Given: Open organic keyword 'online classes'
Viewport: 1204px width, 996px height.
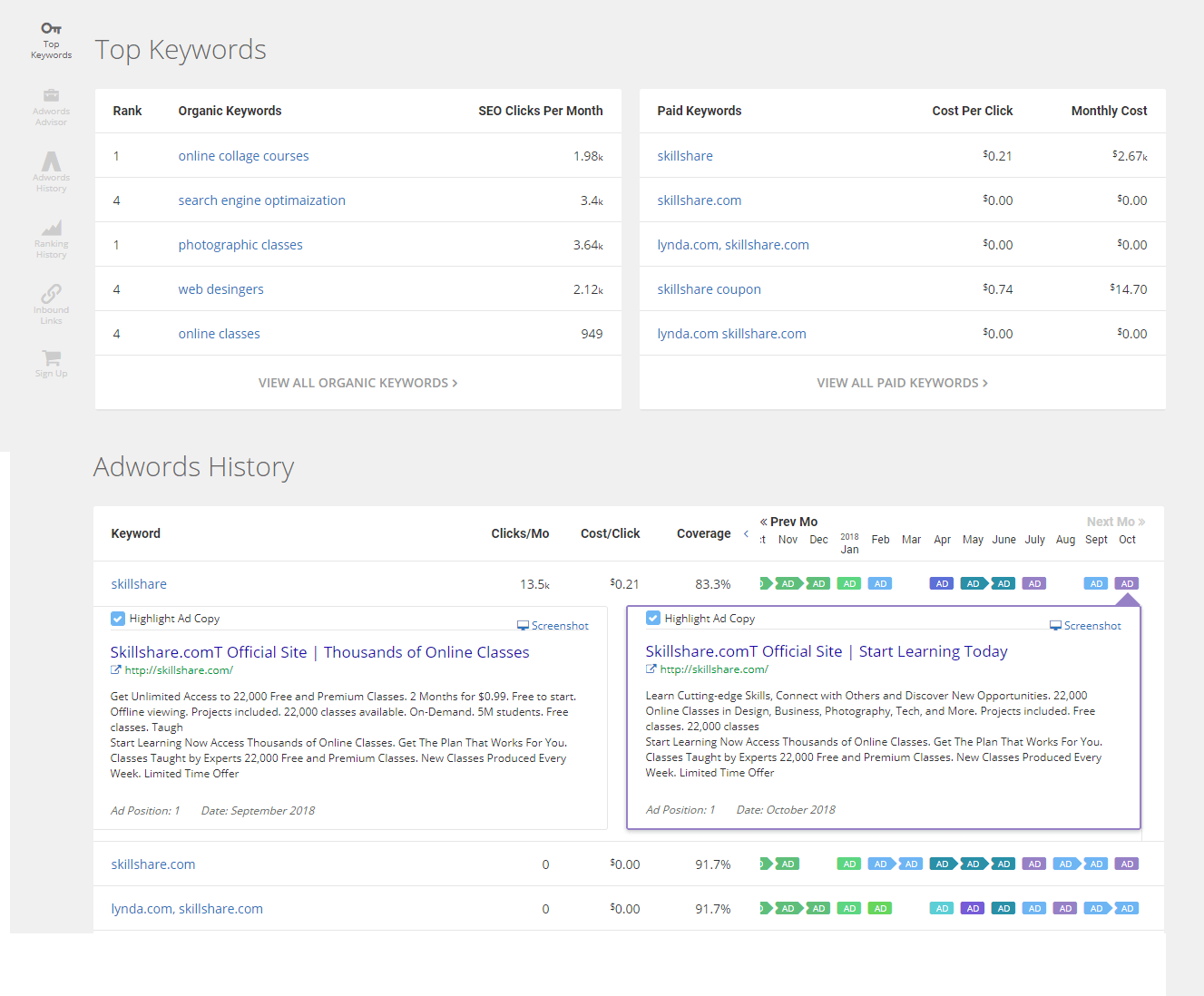Looking at the screenshot, I should (219, 334).
